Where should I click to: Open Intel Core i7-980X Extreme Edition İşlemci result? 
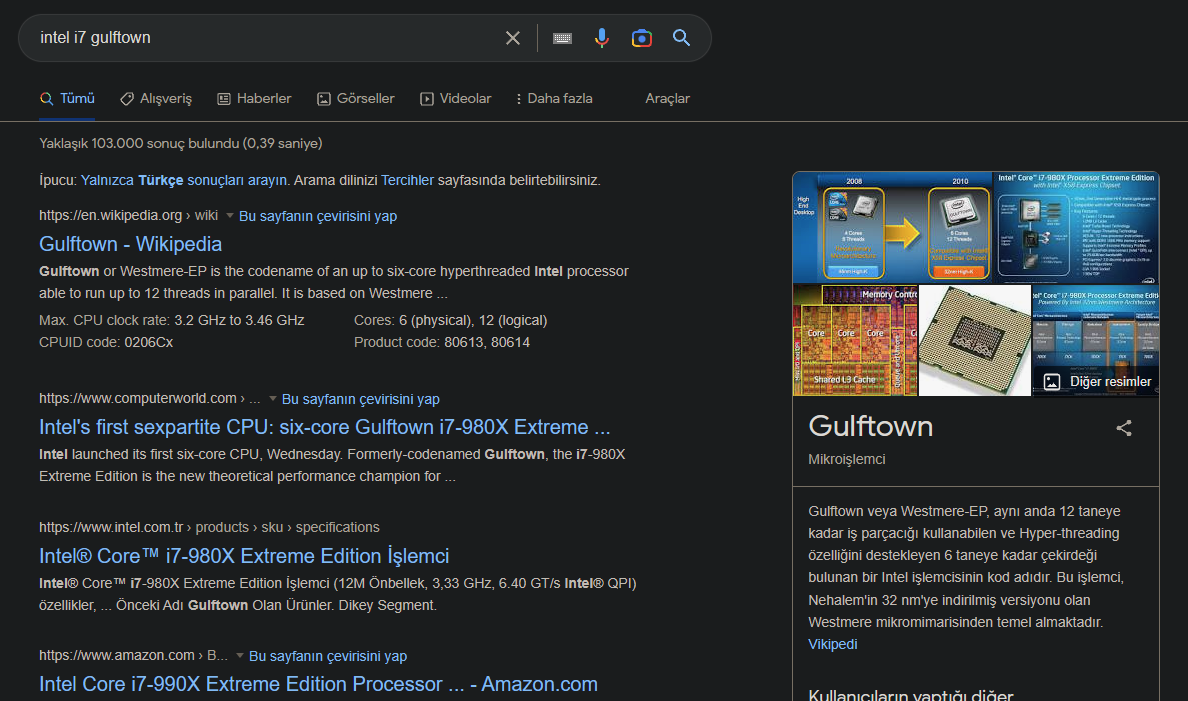244,556
